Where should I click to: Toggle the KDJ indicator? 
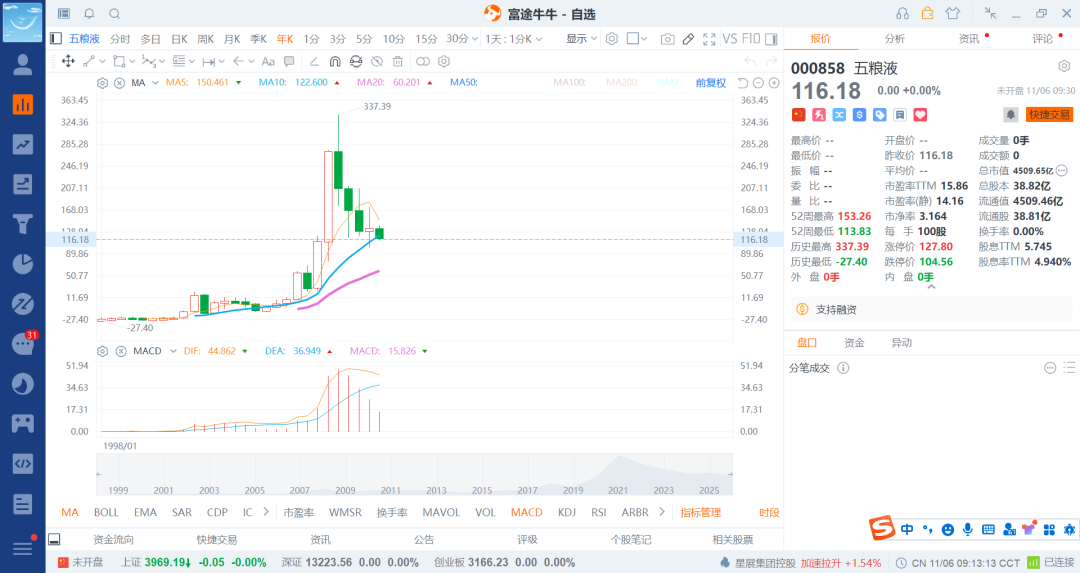point(567,512)
